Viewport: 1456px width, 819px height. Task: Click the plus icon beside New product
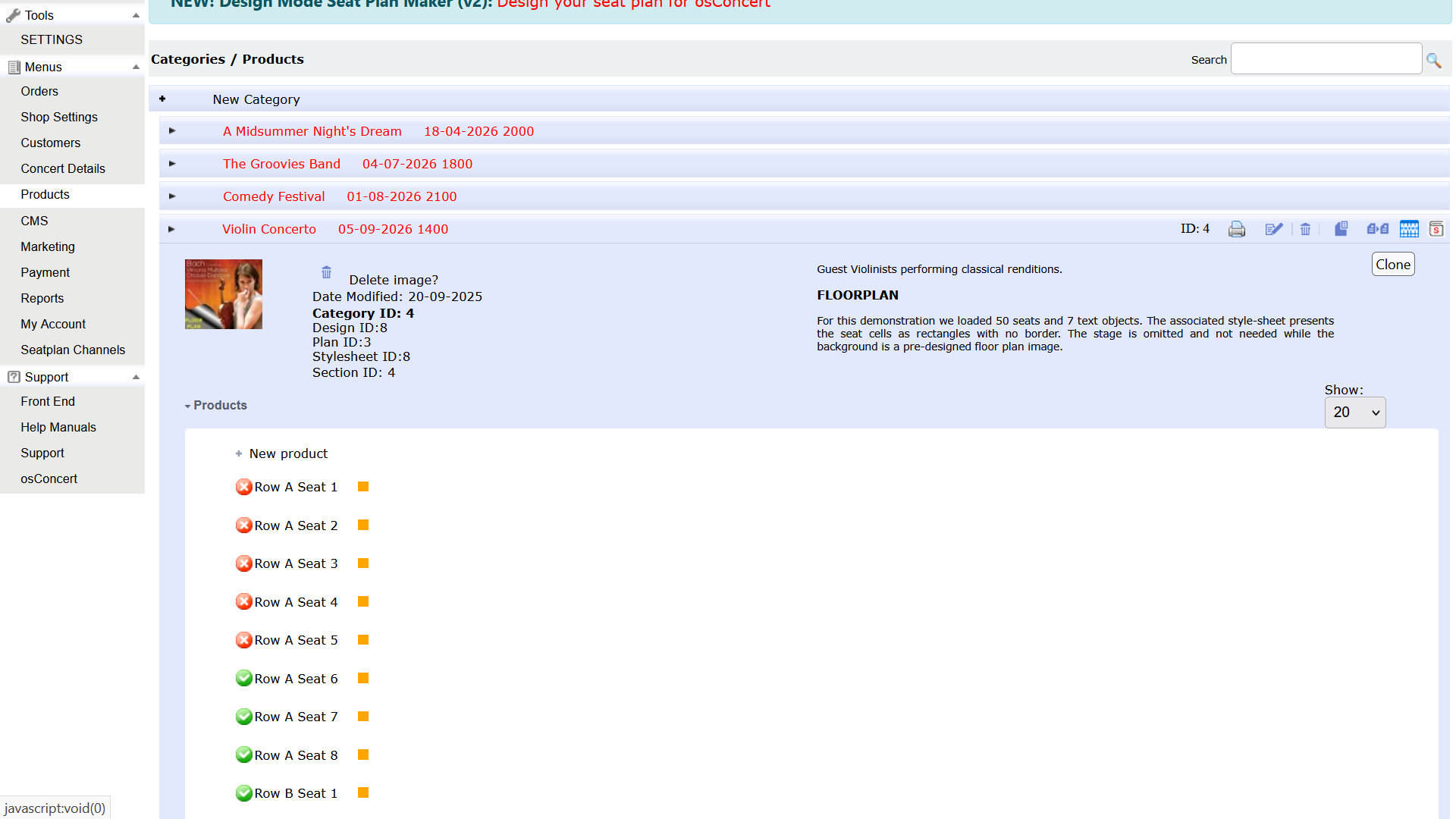(x=239, y=453)
